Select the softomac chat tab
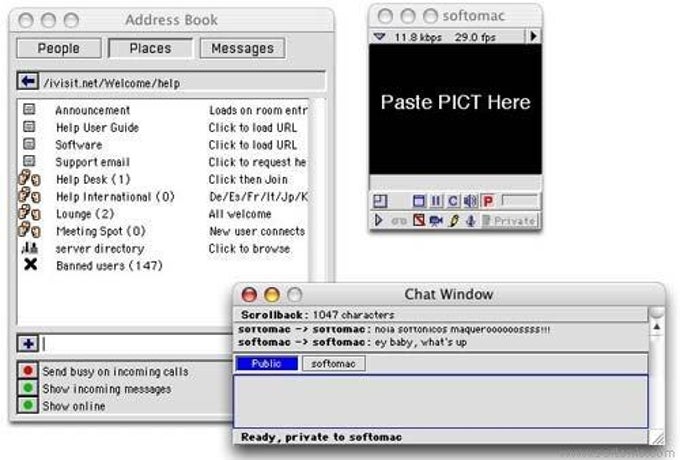This screenshot has height=460, width=680. click(x=333, y=363)
